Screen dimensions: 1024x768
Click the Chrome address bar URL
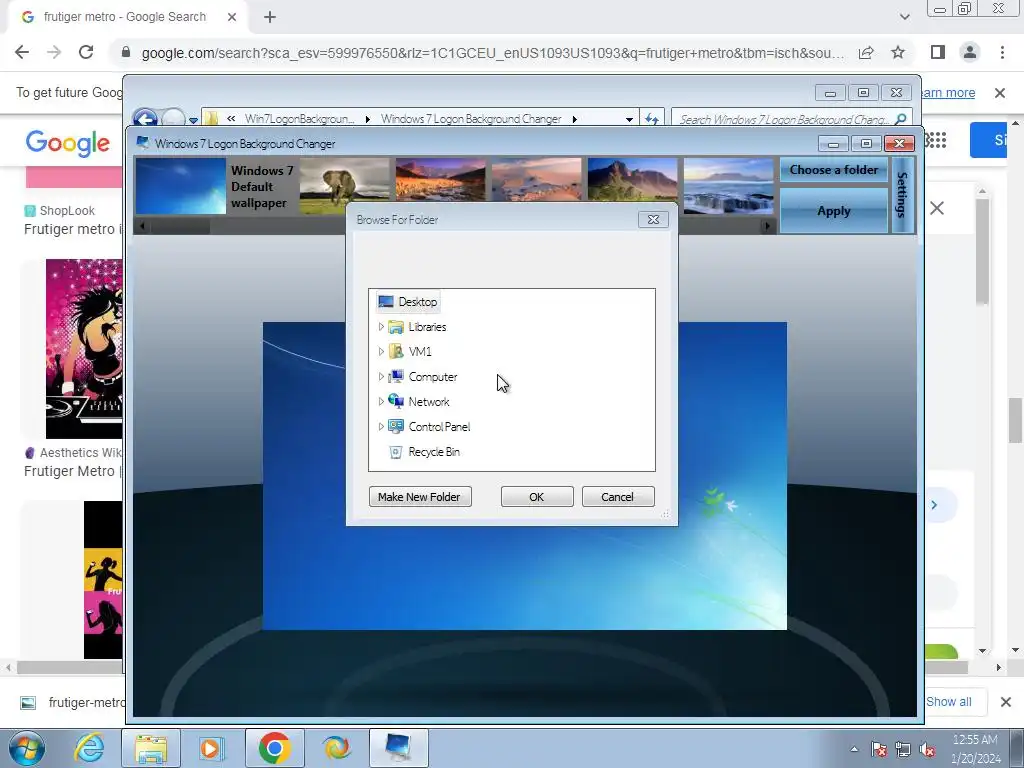coord(492,53)
